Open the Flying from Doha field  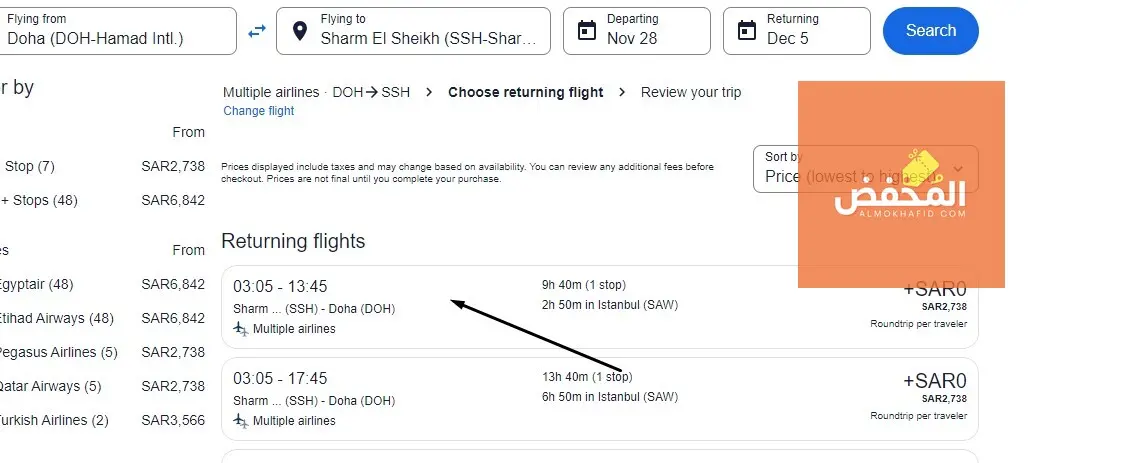(118, 31)
